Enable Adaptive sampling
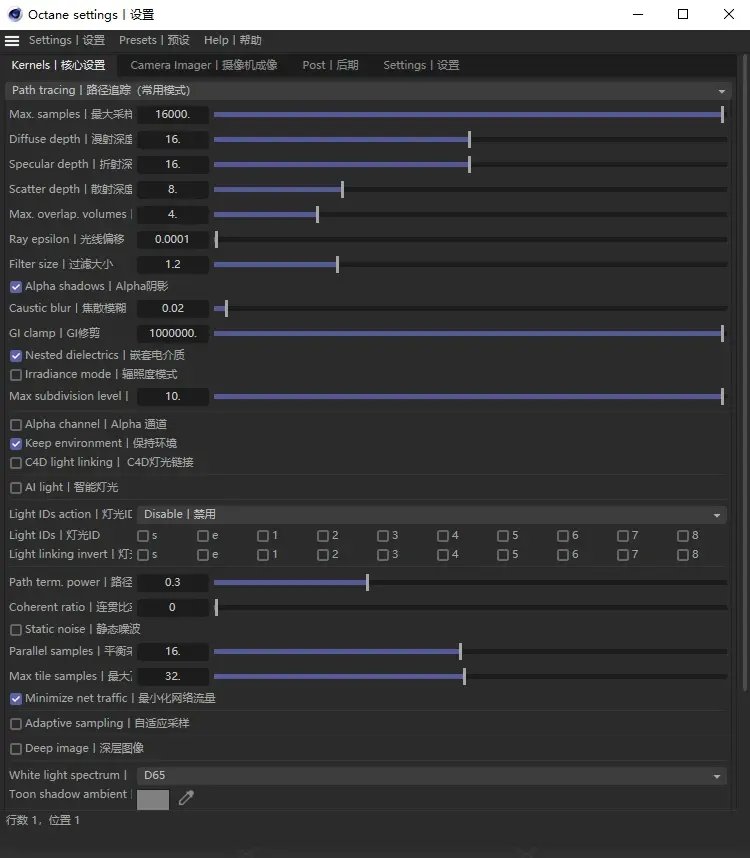Viewport: 750px width, 858px height. point(15,723)
